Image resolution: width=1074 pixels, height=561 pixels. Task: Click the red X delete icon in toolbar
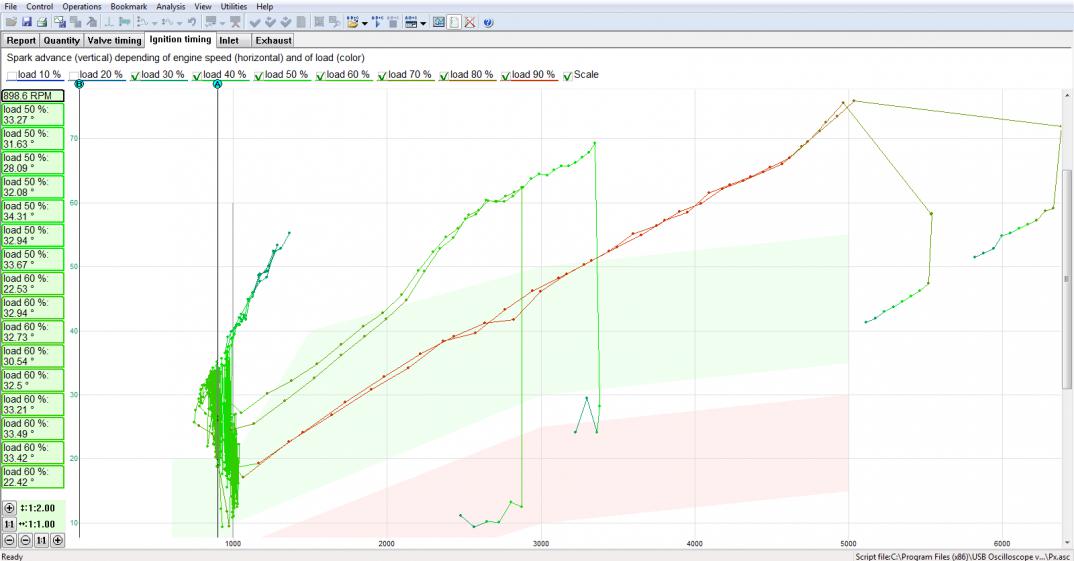click(x=470, y=23)
